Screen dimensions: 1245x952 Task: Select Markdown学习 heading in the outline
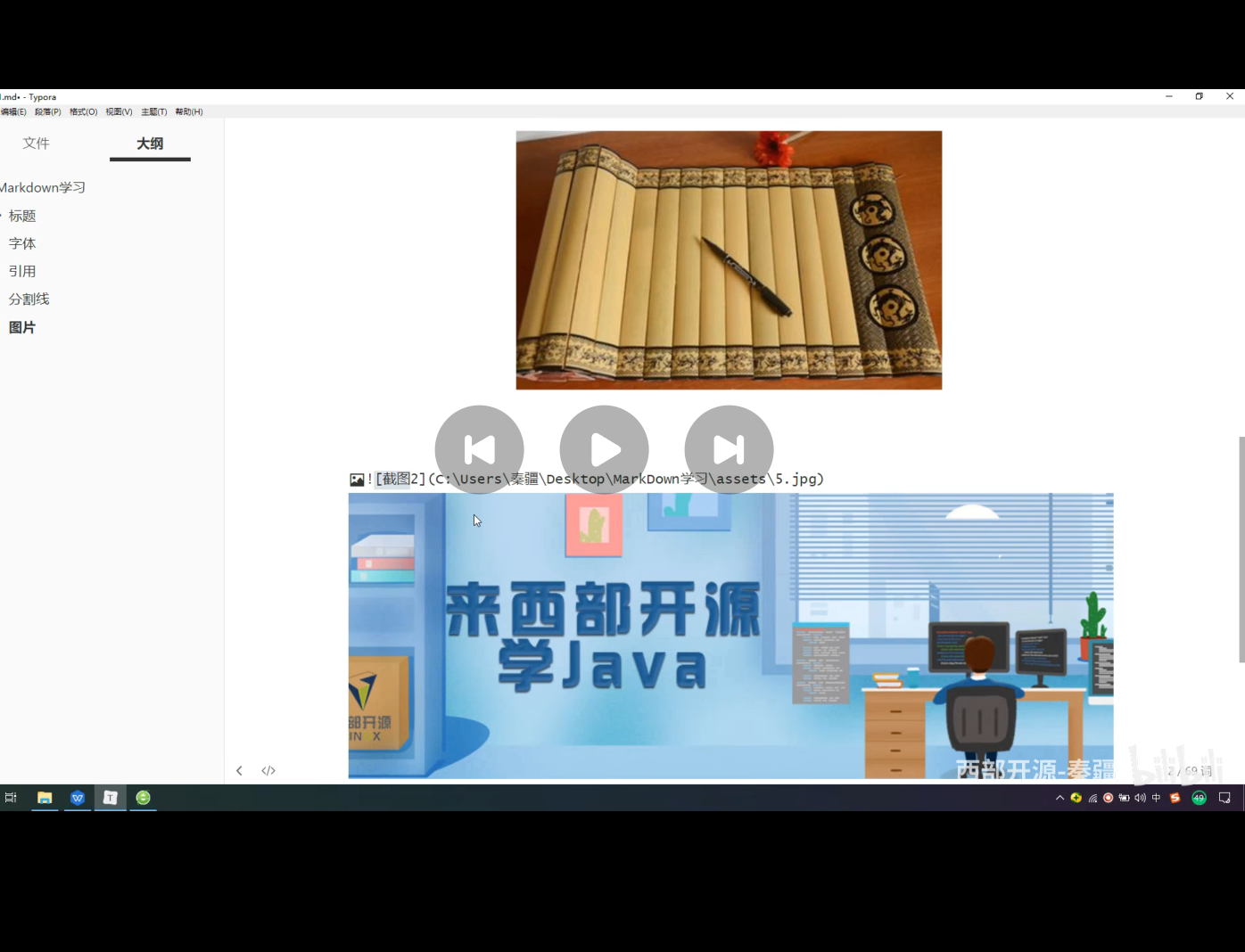43,188
